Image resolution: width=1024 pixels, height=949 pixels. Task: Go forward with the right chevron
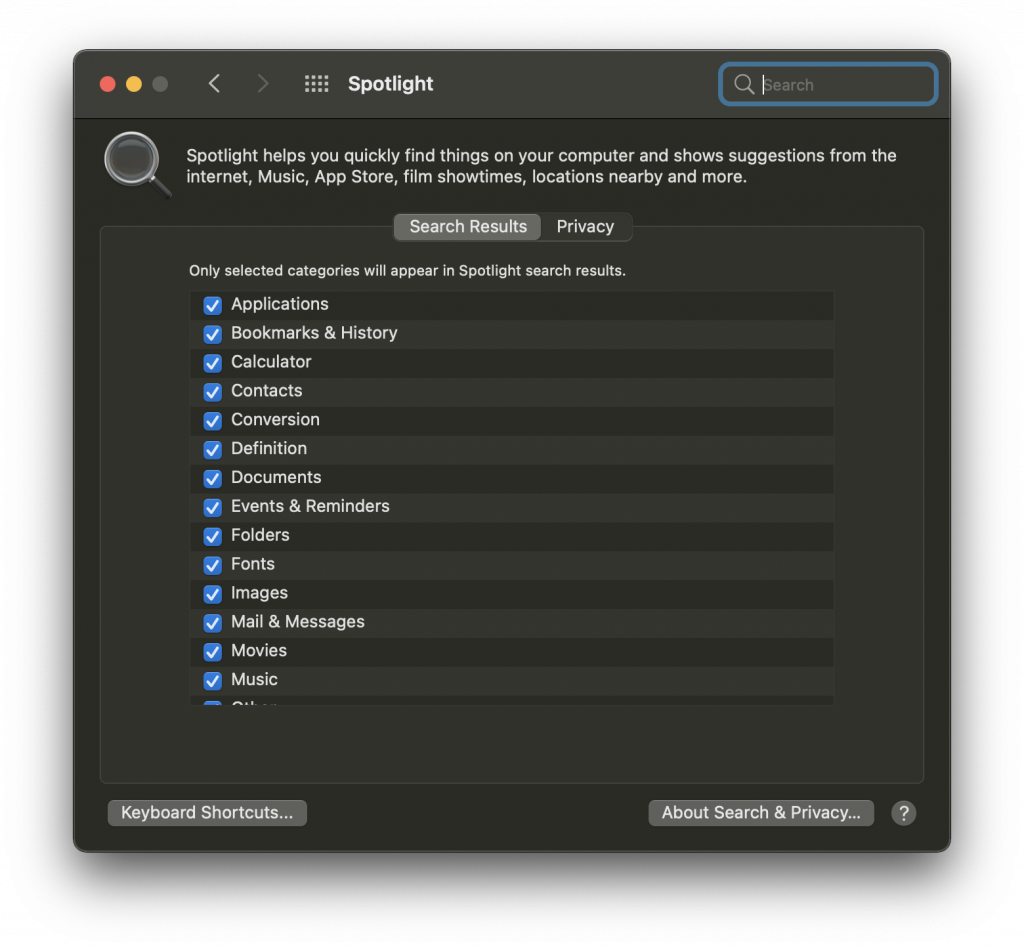[263, 84]
